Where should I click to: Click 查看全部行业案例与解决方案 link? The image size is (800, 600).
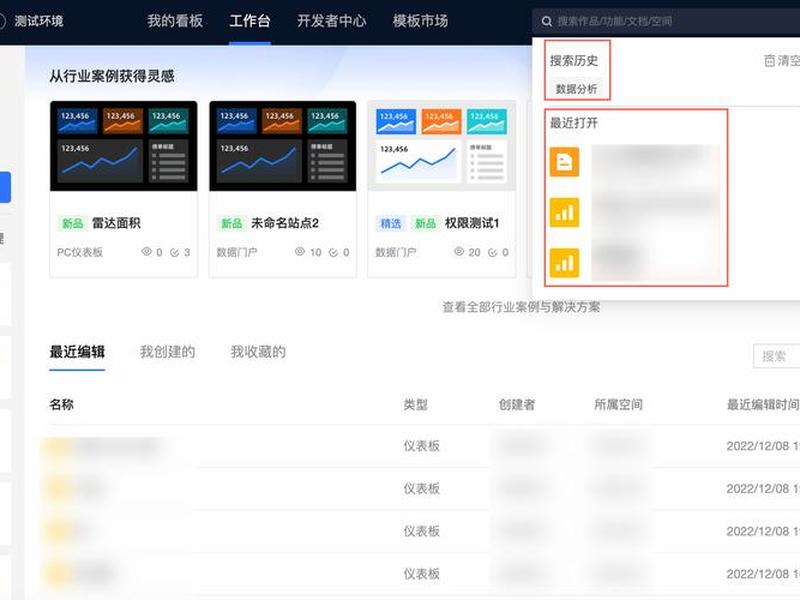[x=521, y=307]
